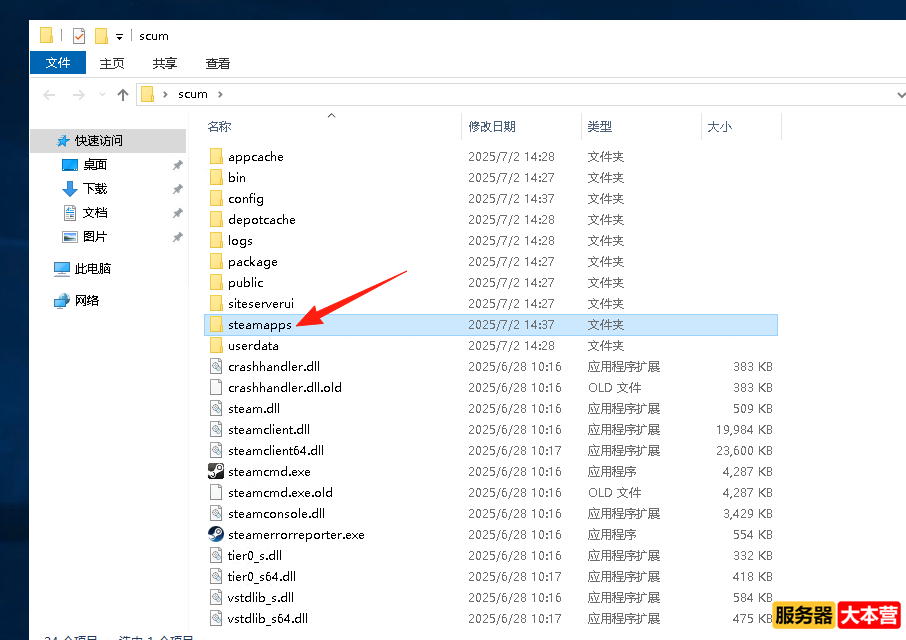Open the recent locations dropdown arrow
Viewport: 906px width, 640px height.
point(102,95)
